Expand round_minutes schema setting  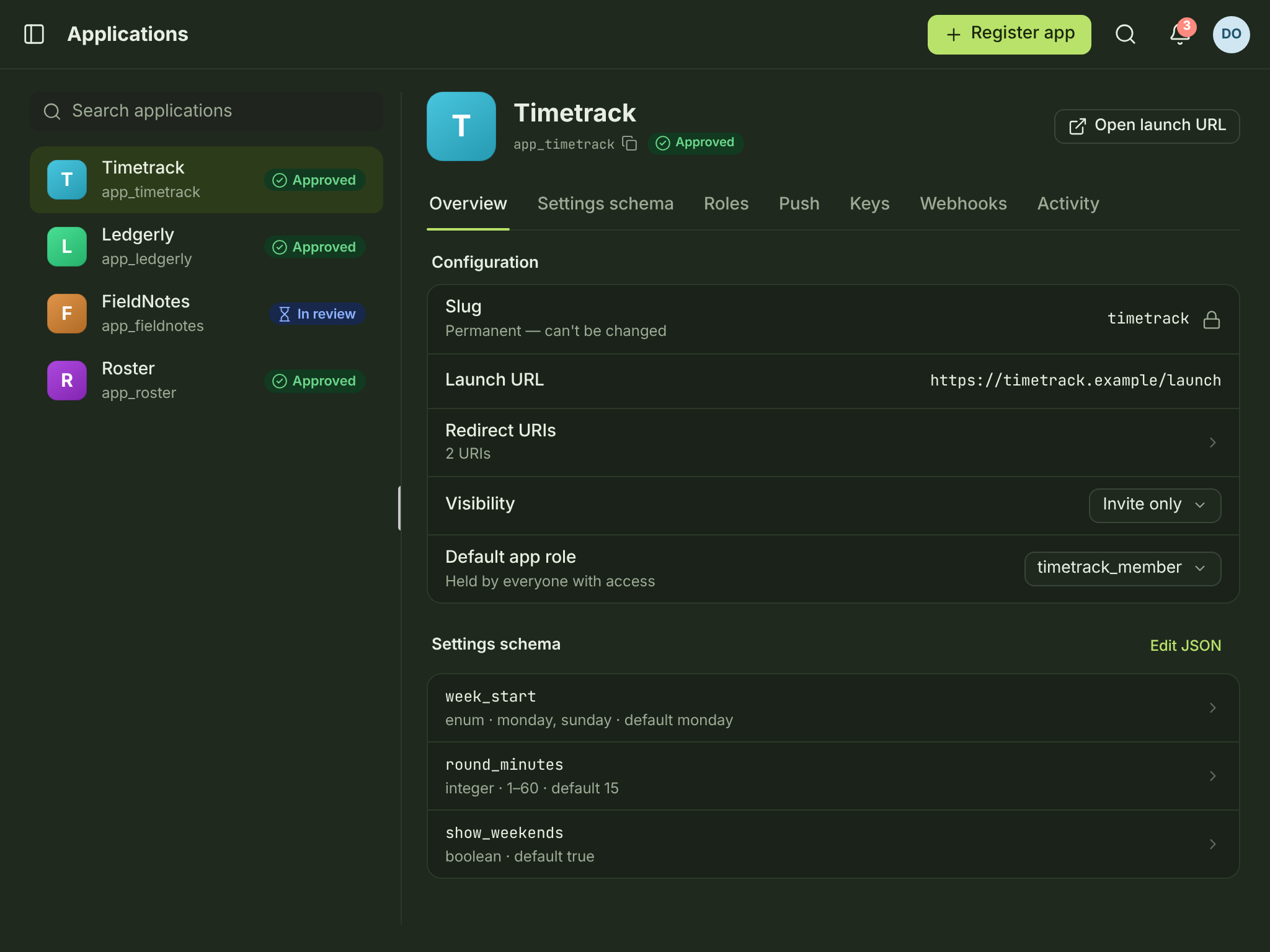point(833,776)
